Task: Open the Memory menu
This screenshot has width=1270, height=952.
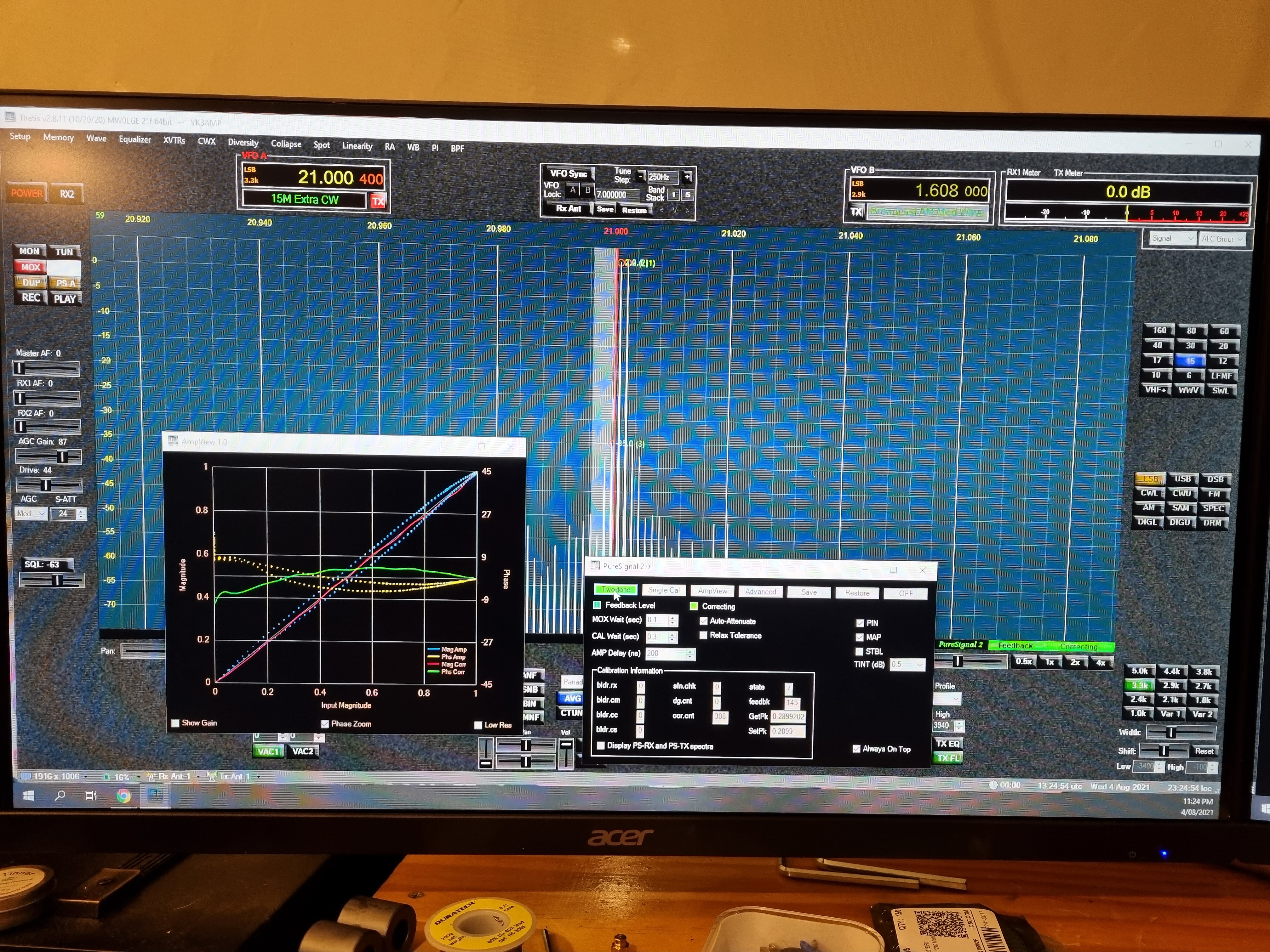Action: pyautogui.click(x=58, y=138)
